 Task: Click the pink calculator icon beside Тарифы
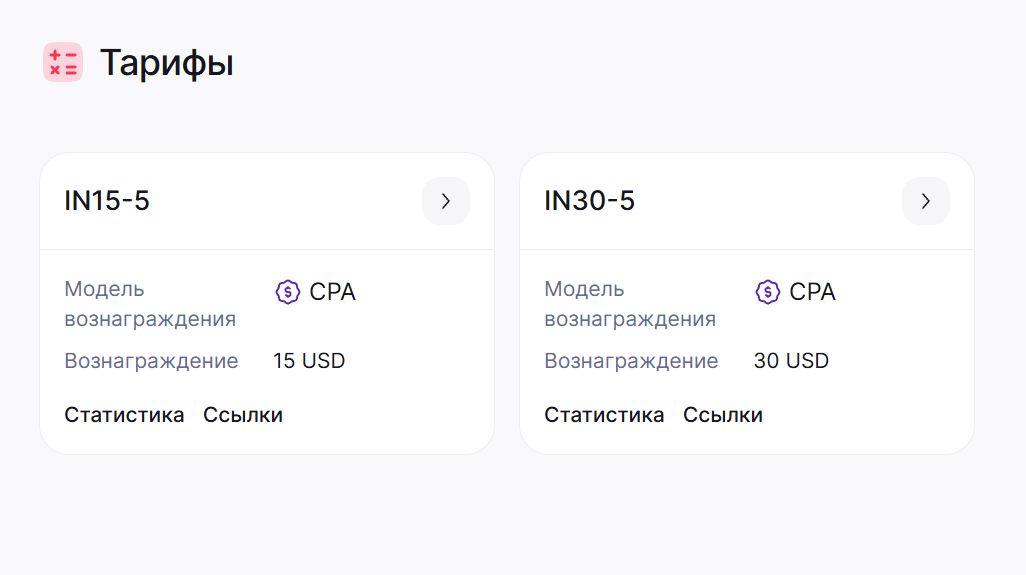(x=63, y=62)
